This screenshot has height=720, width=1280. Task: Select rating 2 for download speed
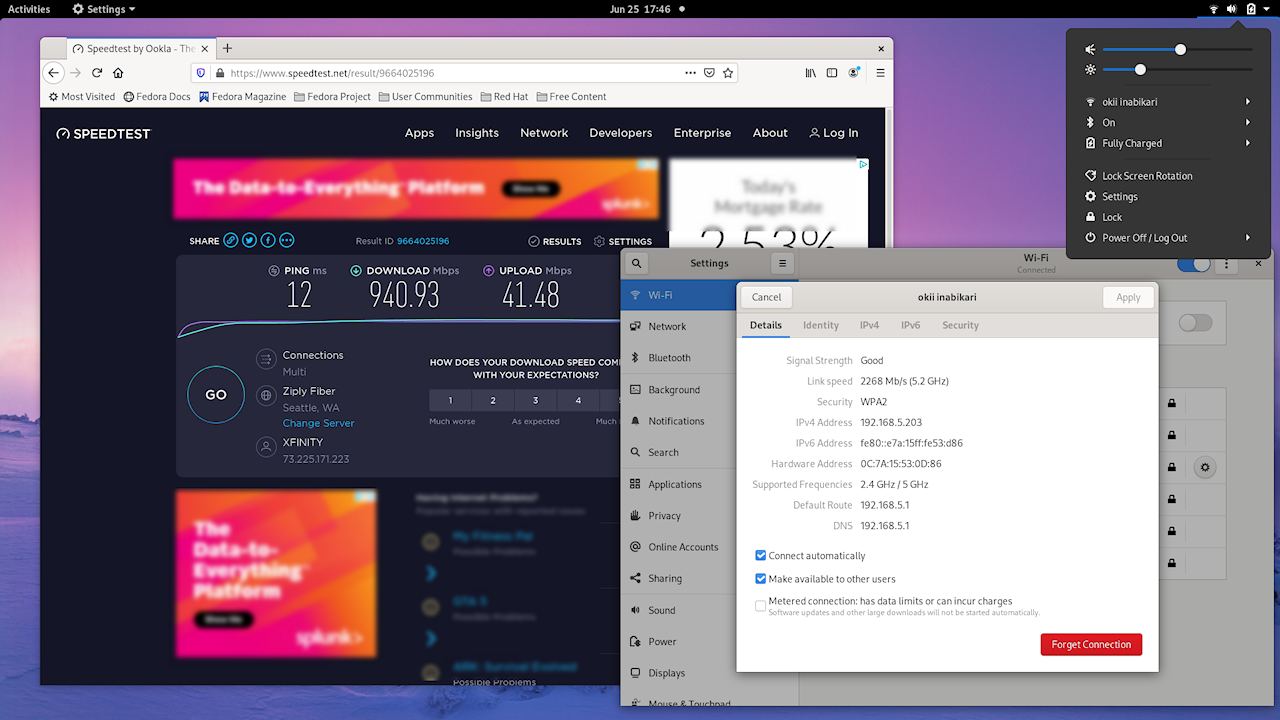[x=493, y=400]
